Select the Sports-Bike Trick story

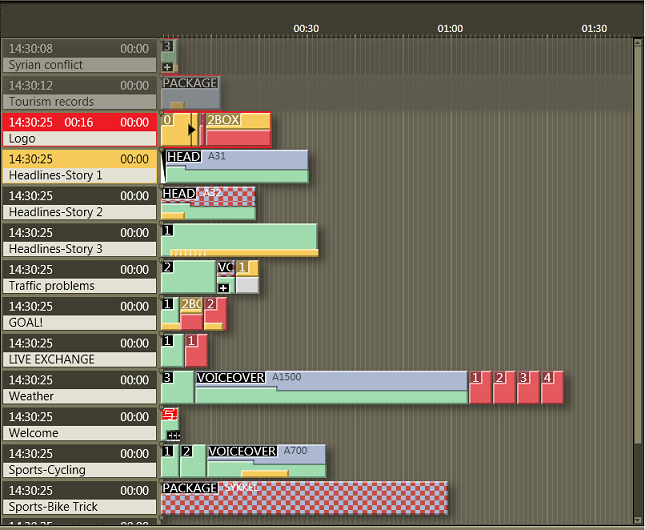tap(79, 498)
